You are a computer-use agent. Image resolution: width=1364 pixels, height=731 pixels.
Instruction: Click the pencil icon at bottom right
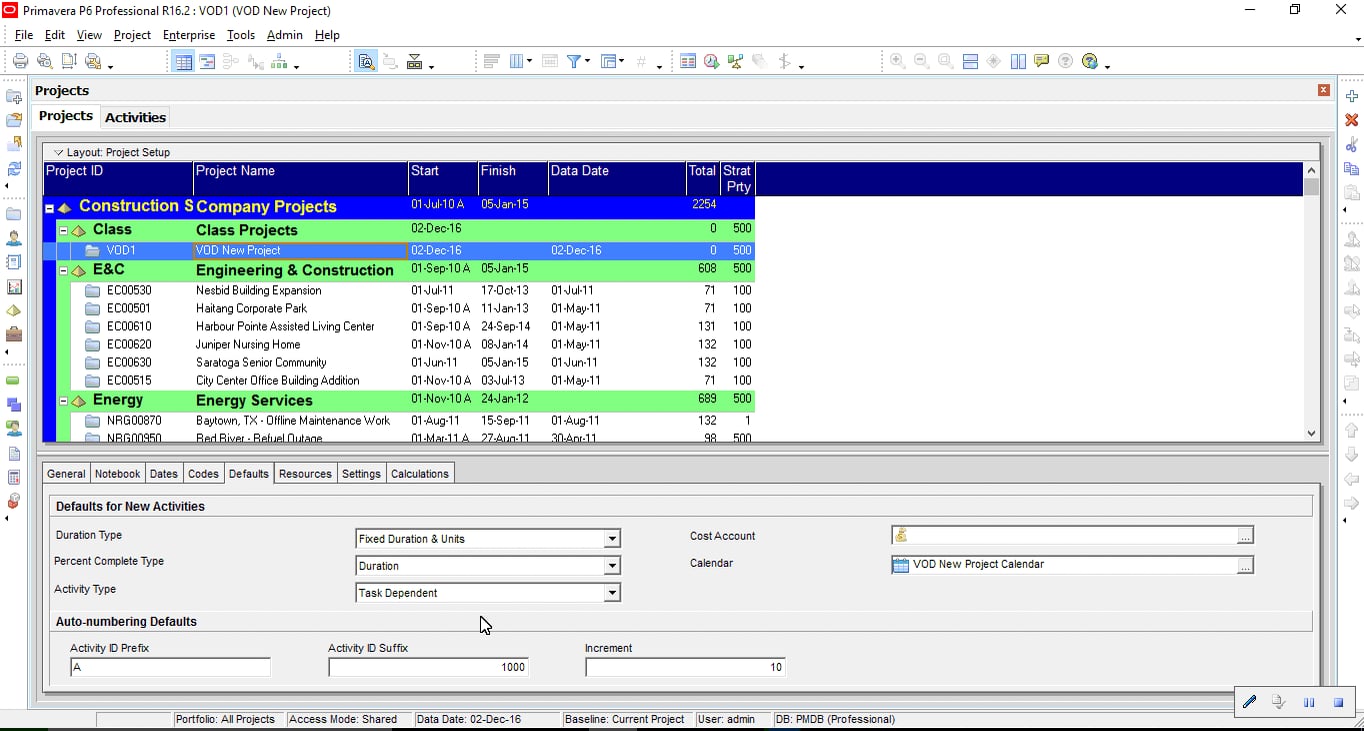[x=1249, y=702]
